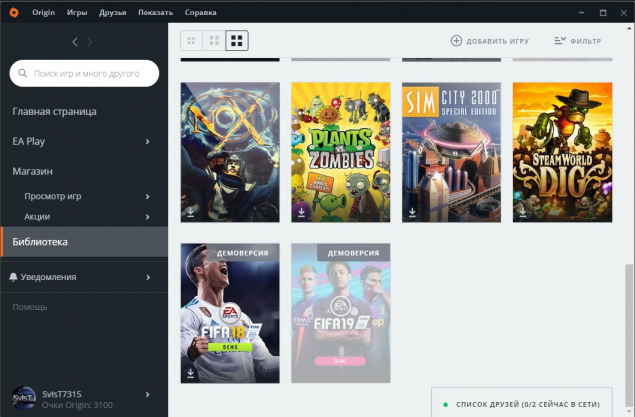Expand the Просмотр игр chevron
The height and width of the screenshot is (417, 635).
pyautogui.click(x=147, y=196)
